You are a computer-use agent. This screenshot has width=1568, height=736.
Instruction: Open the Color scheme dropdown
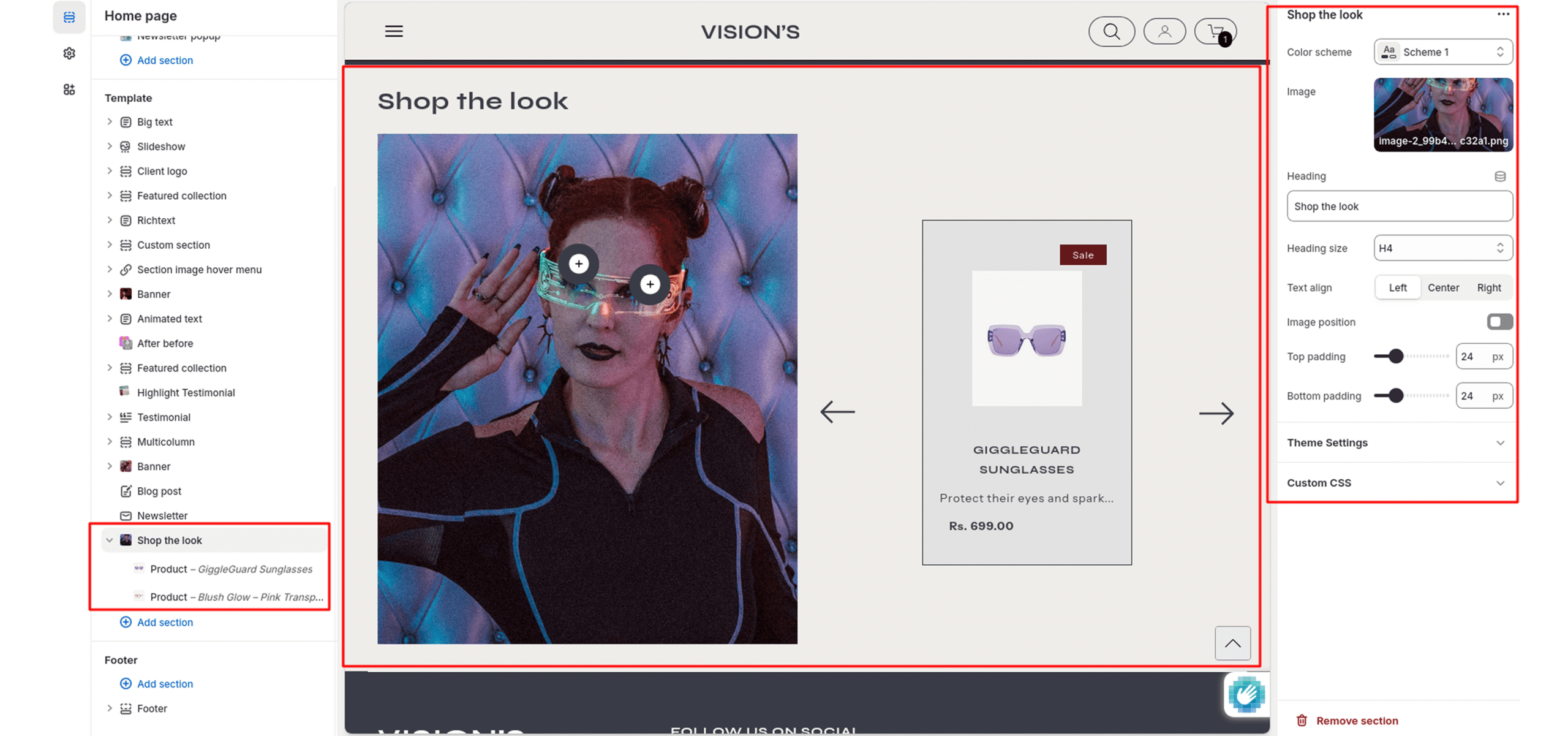coord(1442,51)
